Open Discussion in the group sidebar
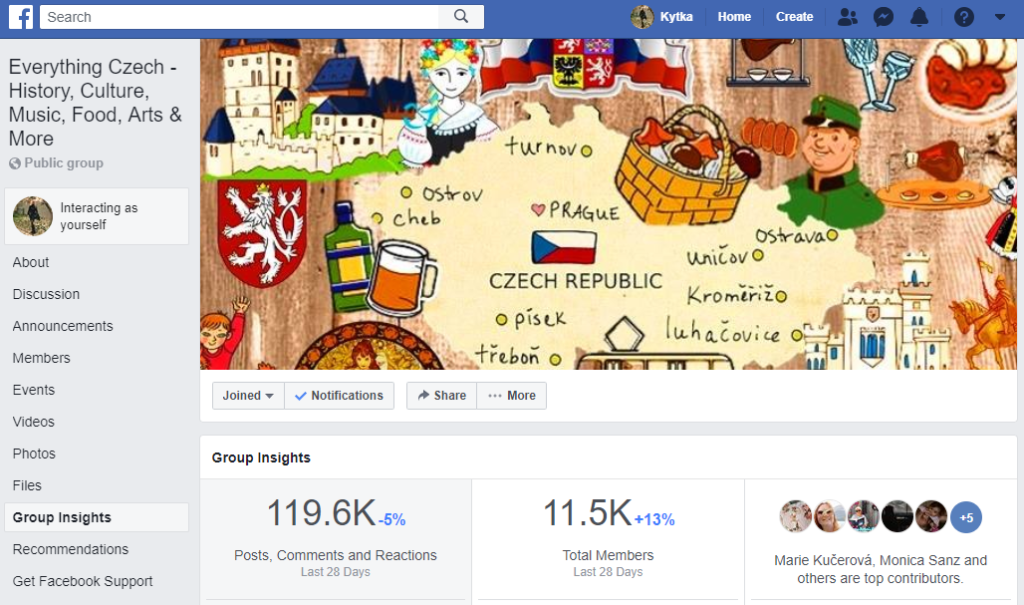The height and width of the screenshot is (605, 1024). [x=46, y=295]
